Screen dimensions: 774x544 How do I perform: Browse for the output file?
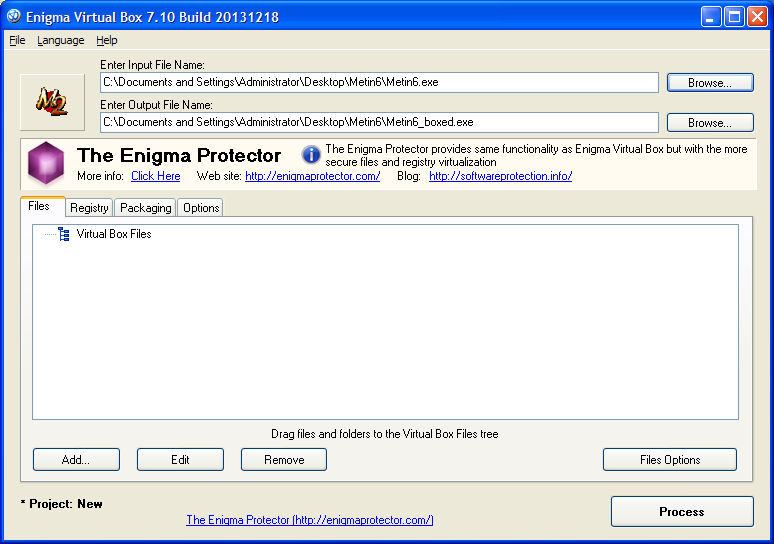[x=710, y=122]
